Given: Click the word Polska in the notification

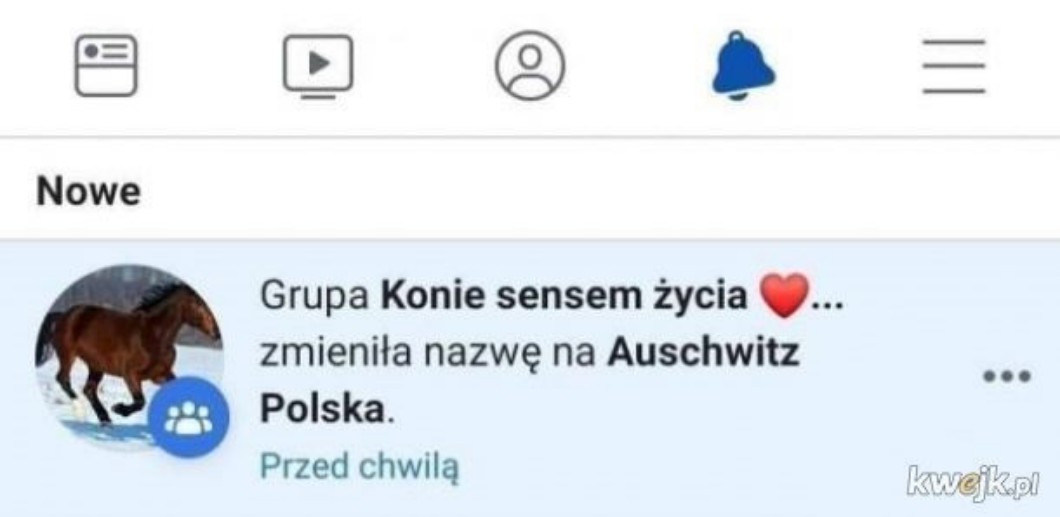Looking at the screenshot, I should pyautogui.click(x=322, y=409).
